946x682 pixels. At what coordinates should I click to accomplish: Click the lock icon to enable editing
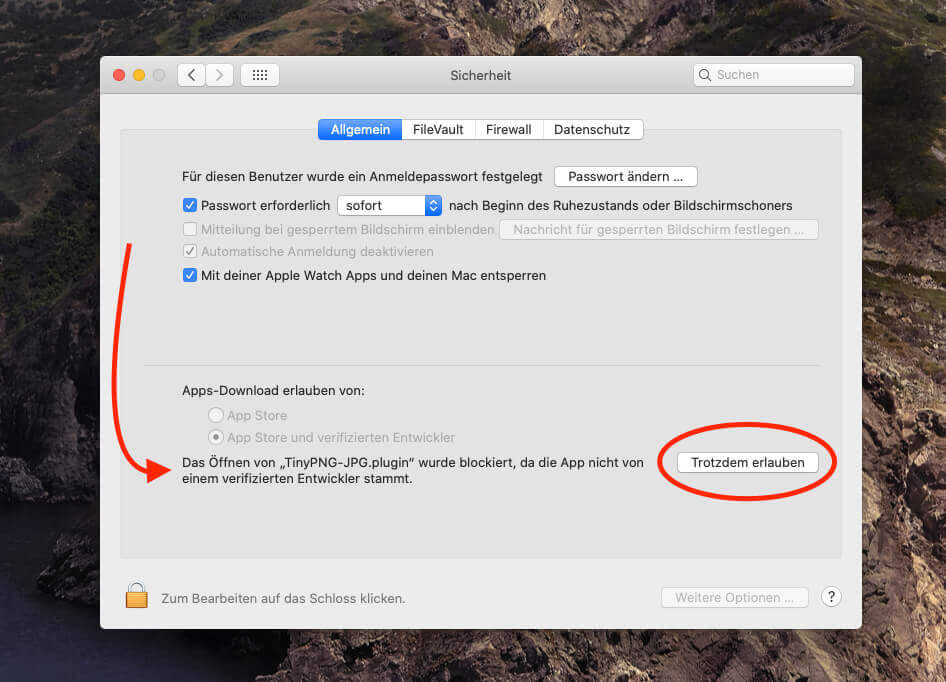136,594
